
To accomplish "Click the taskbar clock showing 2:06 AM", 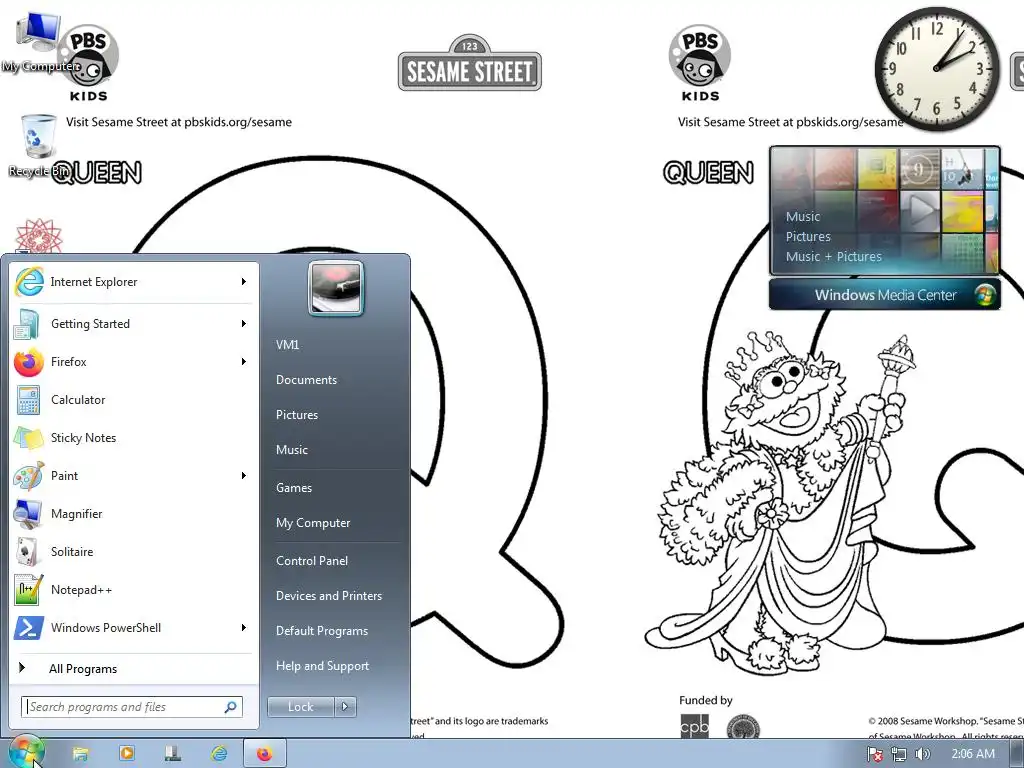I will (x=973, y=754).
